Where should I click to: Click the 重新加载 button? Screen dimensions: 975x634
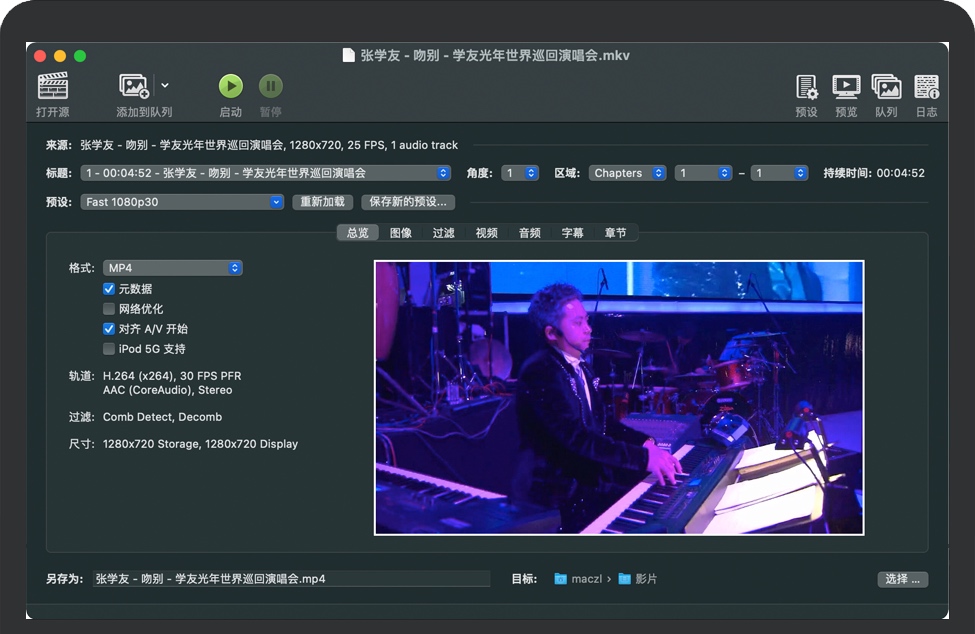[x=324, y=202]
